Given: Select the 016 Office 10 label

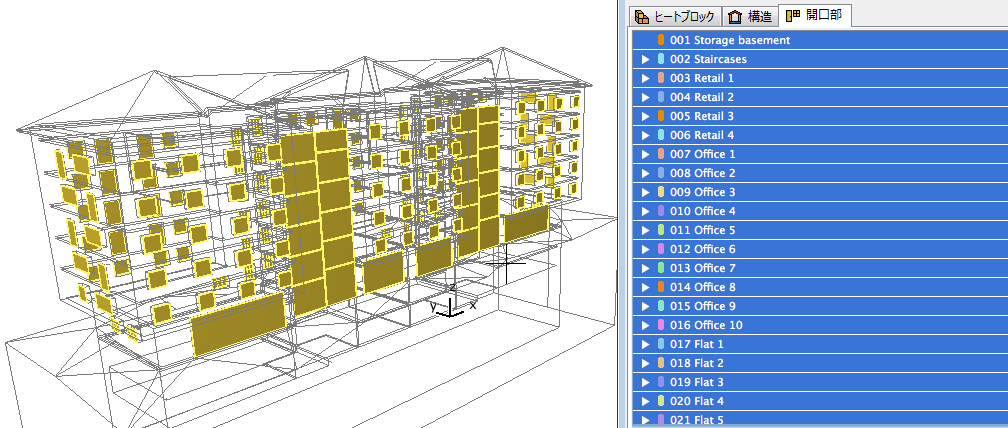Looking at the screenshot, I should click(x=706, y=325).
